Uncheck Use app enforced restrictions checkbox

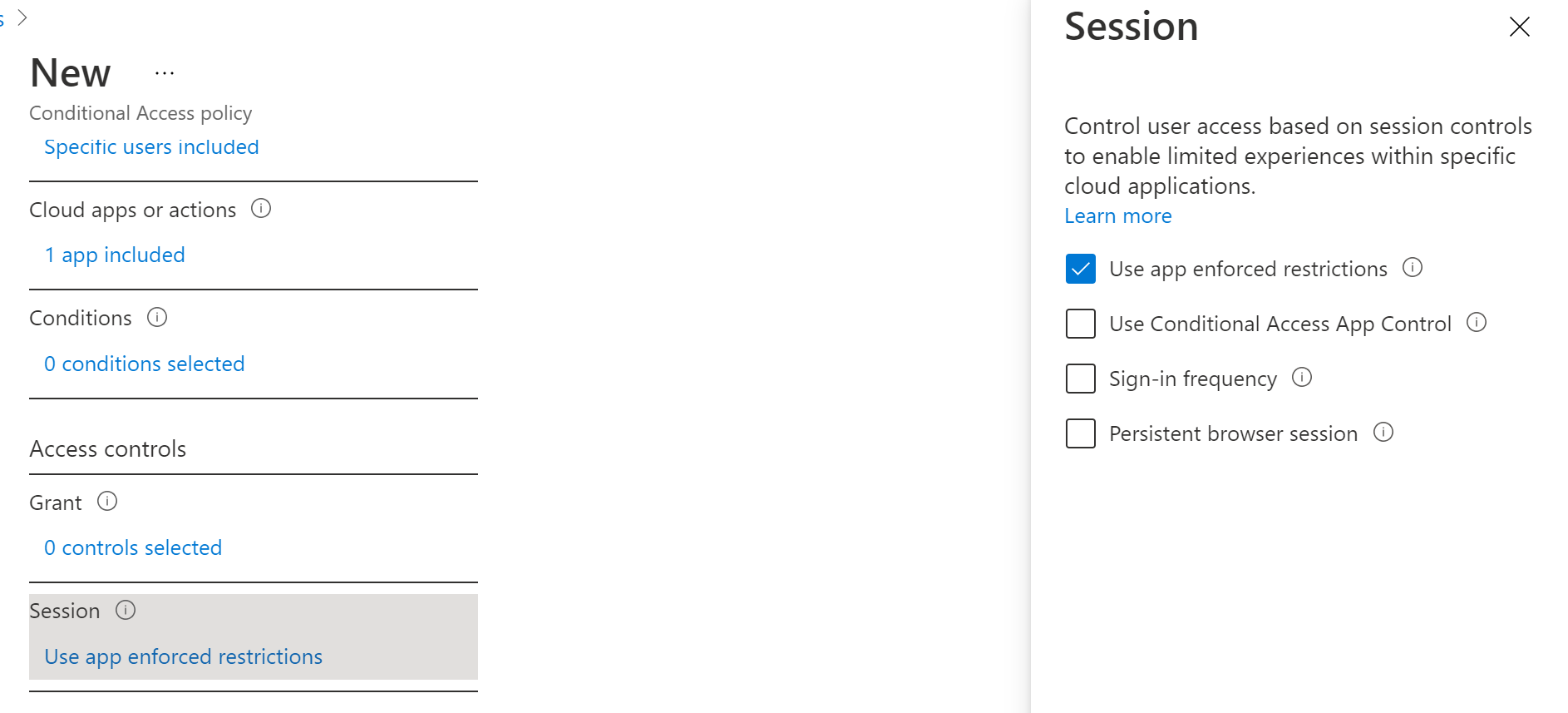1081,269
